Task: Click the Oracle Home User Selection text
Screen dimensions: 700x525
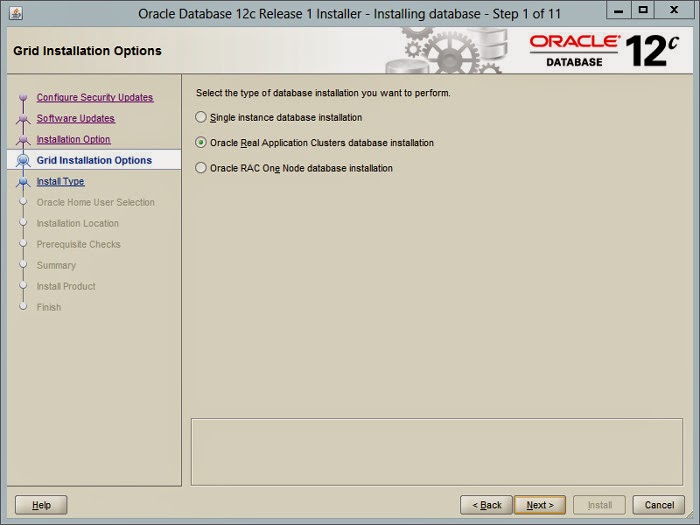Action: click(x=96, y=202)
